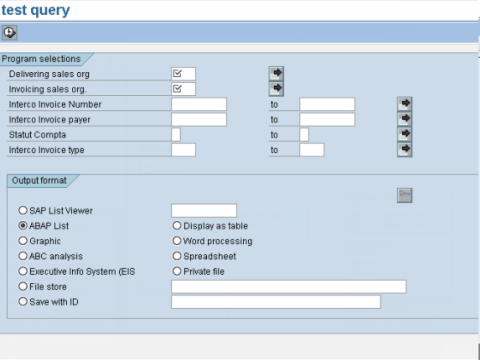Open multiple selection for Interco Invoice payer
480x360 pixels.
(x=405, y=119)
